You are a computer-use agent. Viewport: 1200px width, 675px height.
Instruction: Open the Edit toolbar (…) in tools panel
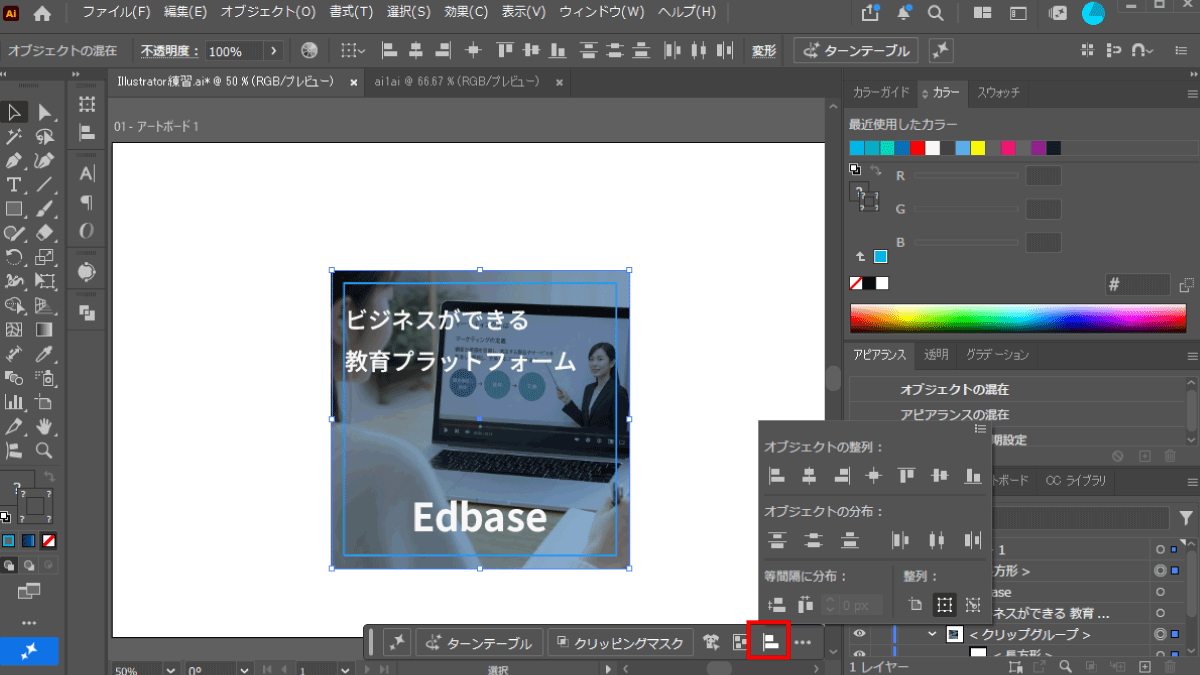pyautogui.click(x=28, y=622)
